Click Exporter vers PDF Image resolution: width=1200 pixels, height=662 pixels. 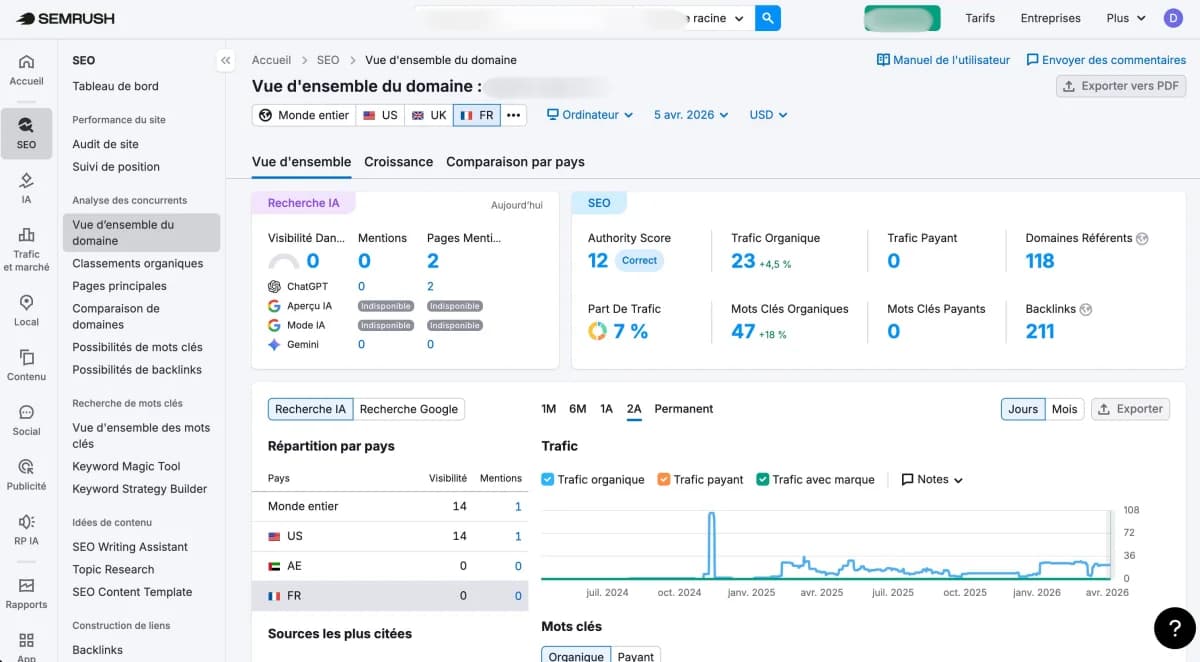(1121, 85)
